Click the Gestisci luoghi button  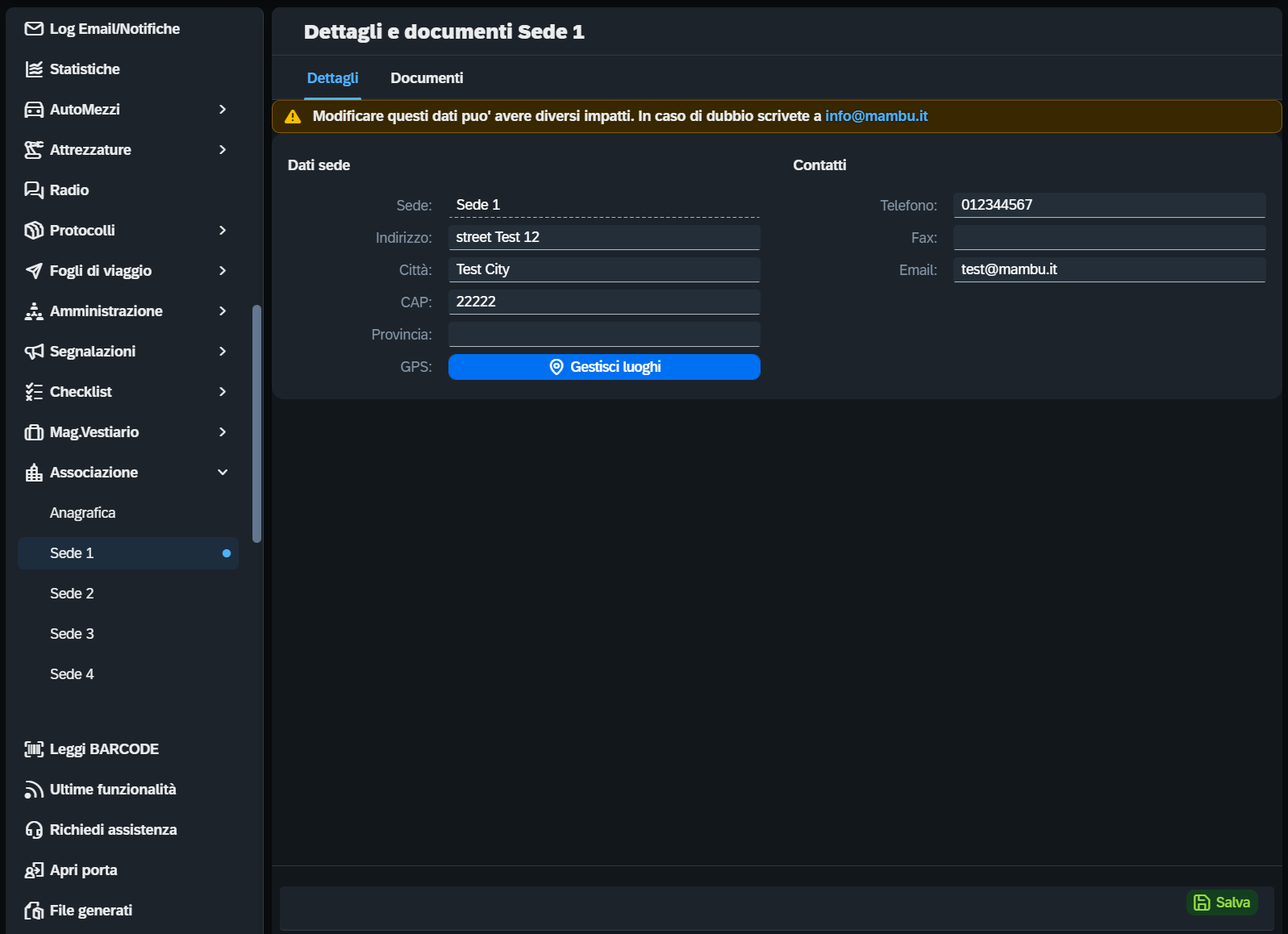604,367
